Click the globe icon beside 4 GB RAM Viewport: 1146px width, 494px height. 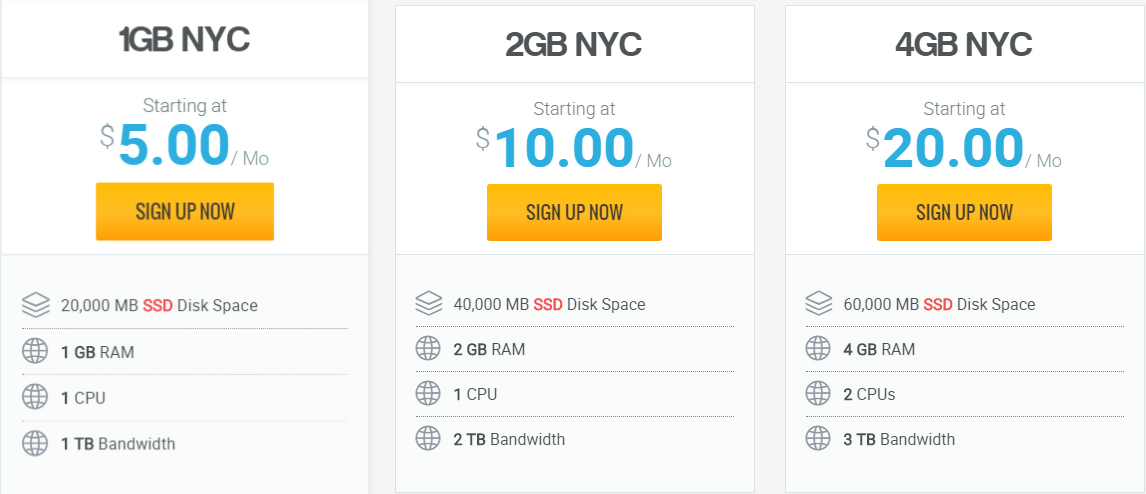[x=818, y=349]
